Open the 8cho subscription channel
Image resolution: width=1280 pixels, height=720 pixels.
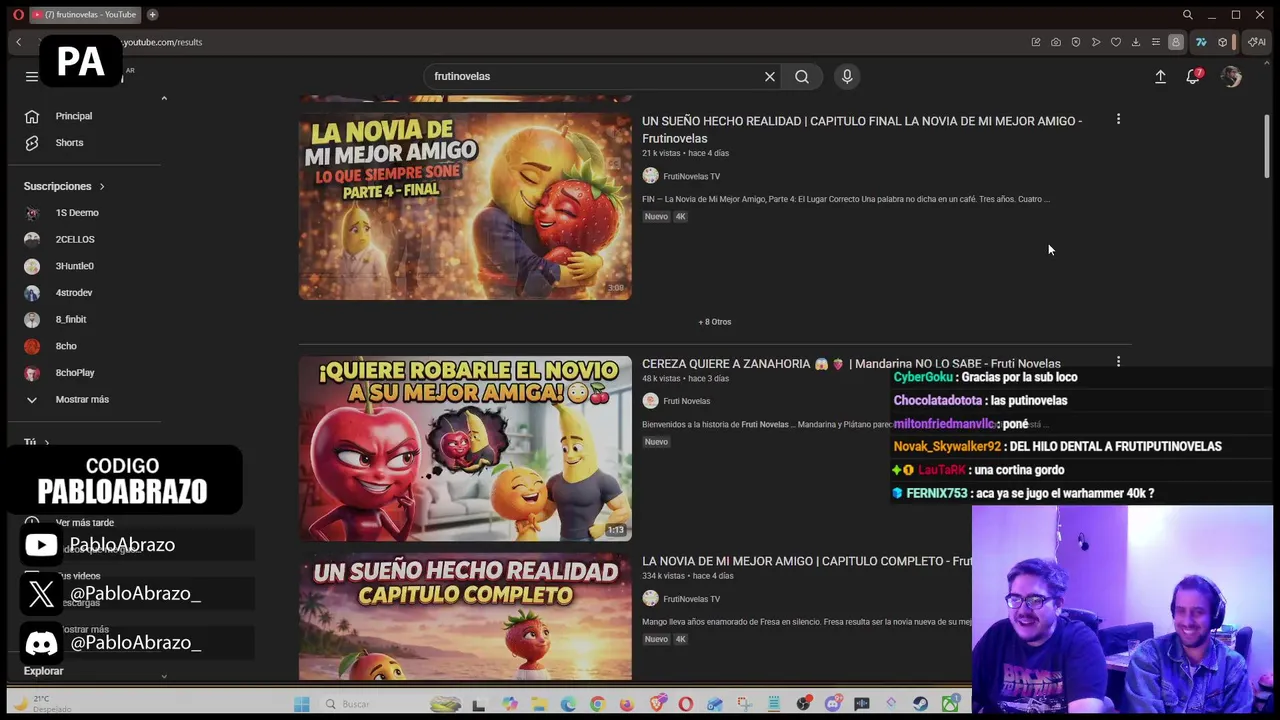point(66,346)
